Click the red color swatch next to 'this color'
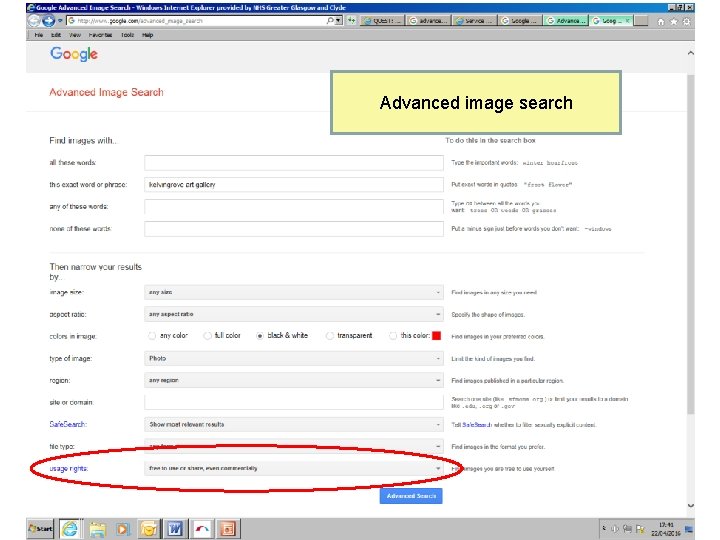720x540 pixels. coord(437,336)
